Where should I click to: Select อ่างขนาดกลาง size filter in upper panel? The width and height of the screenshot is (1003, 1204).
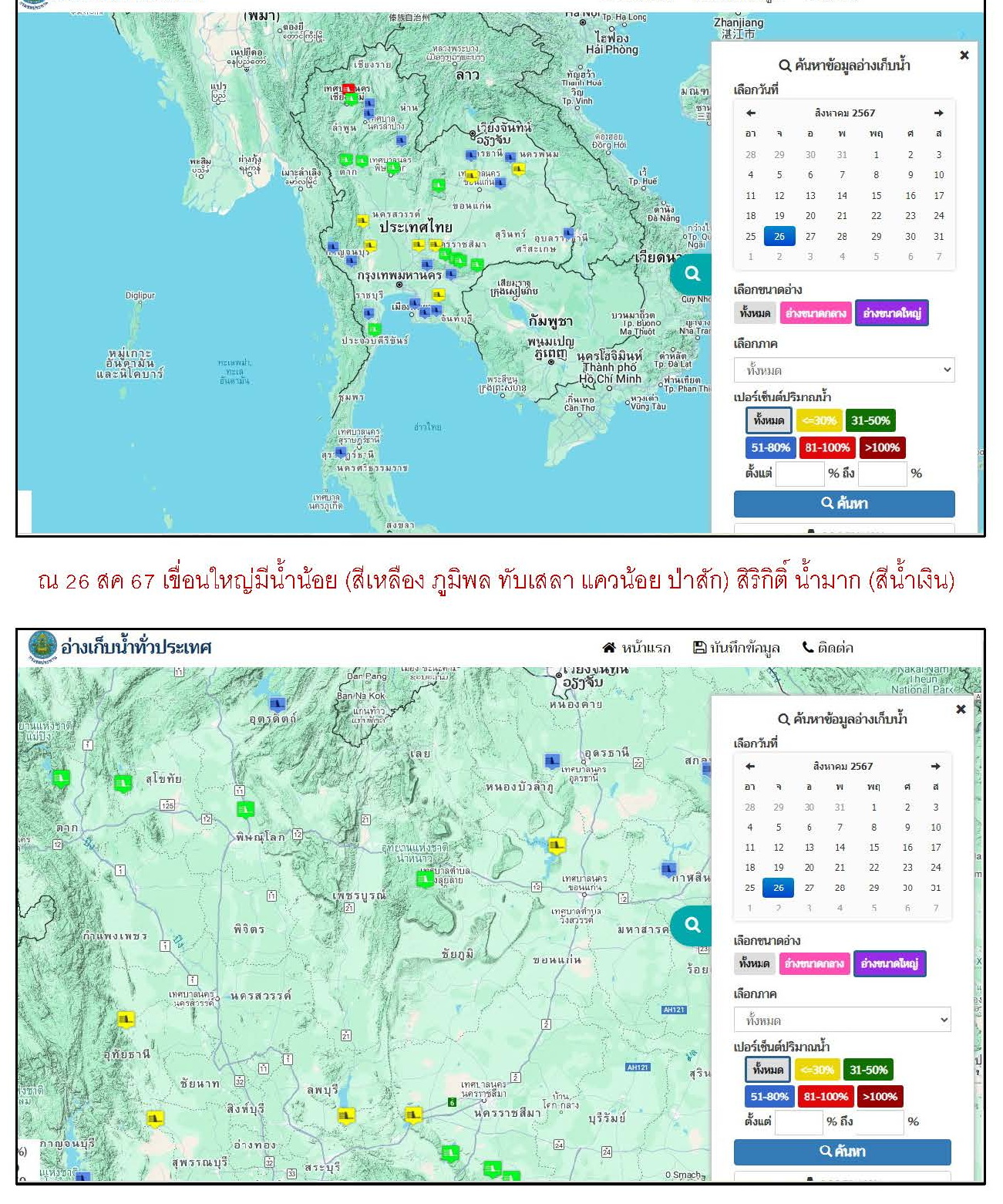816,313
